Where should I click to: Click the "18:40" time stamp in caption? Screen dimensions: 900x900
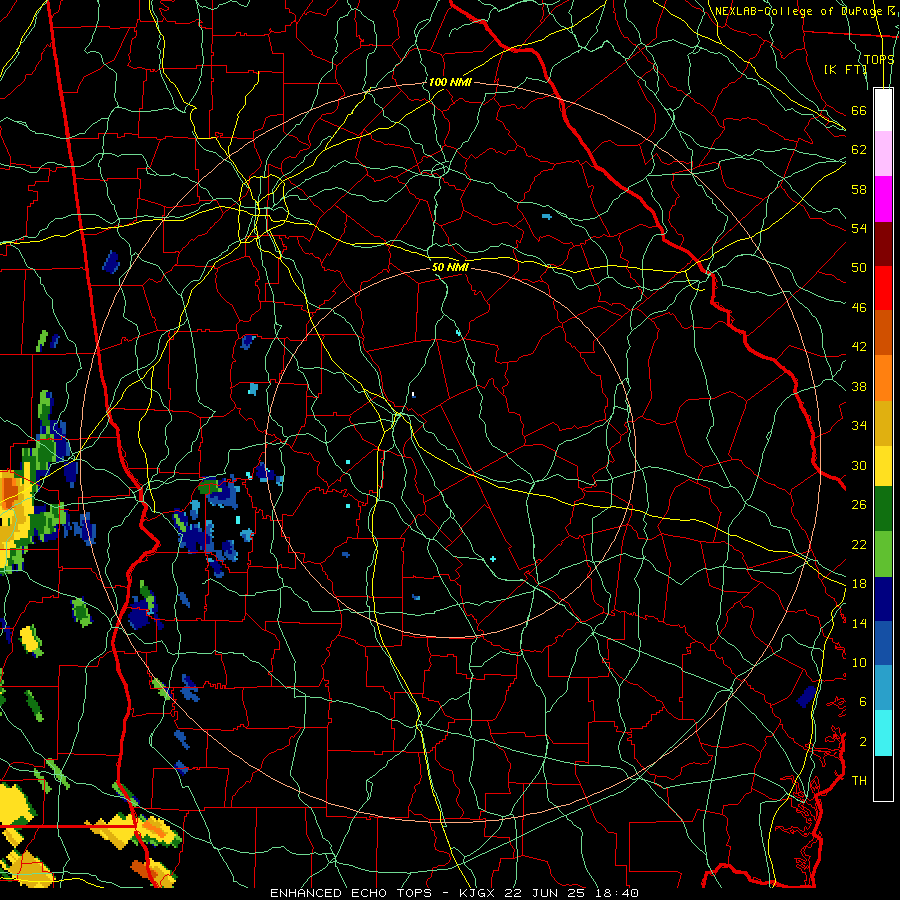615,893
